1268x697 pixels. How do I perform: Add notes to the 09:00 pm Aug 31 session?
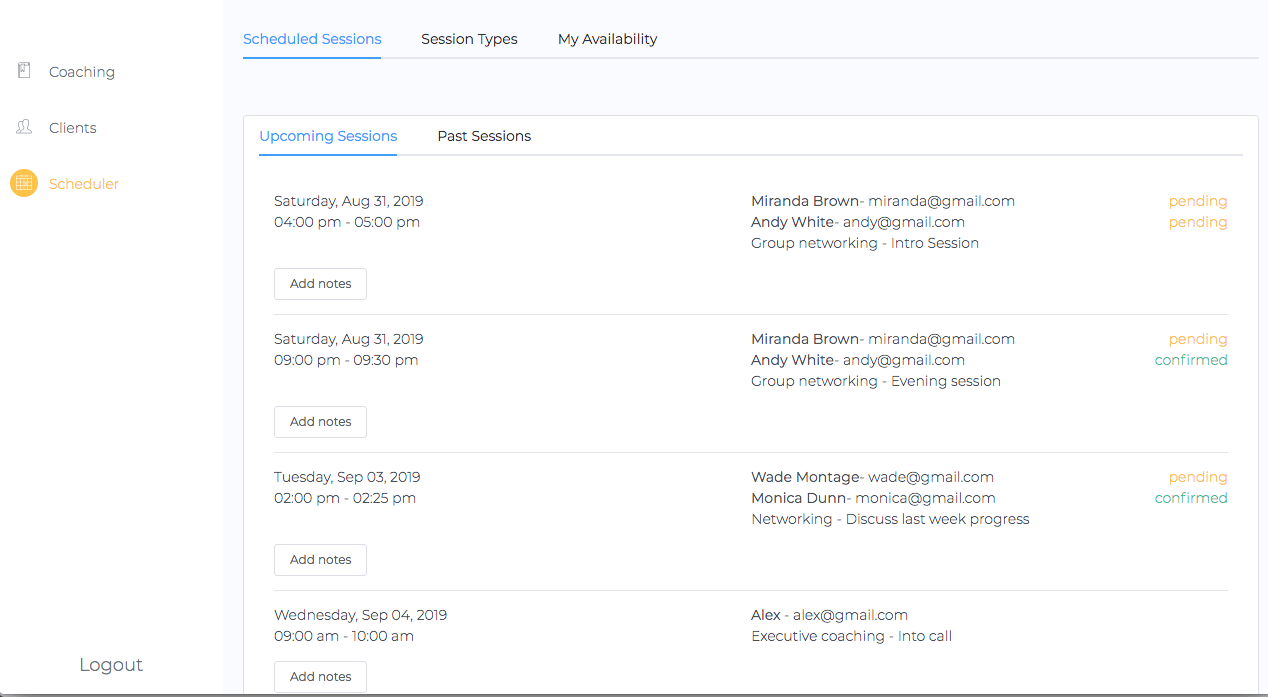click(320, 422)
